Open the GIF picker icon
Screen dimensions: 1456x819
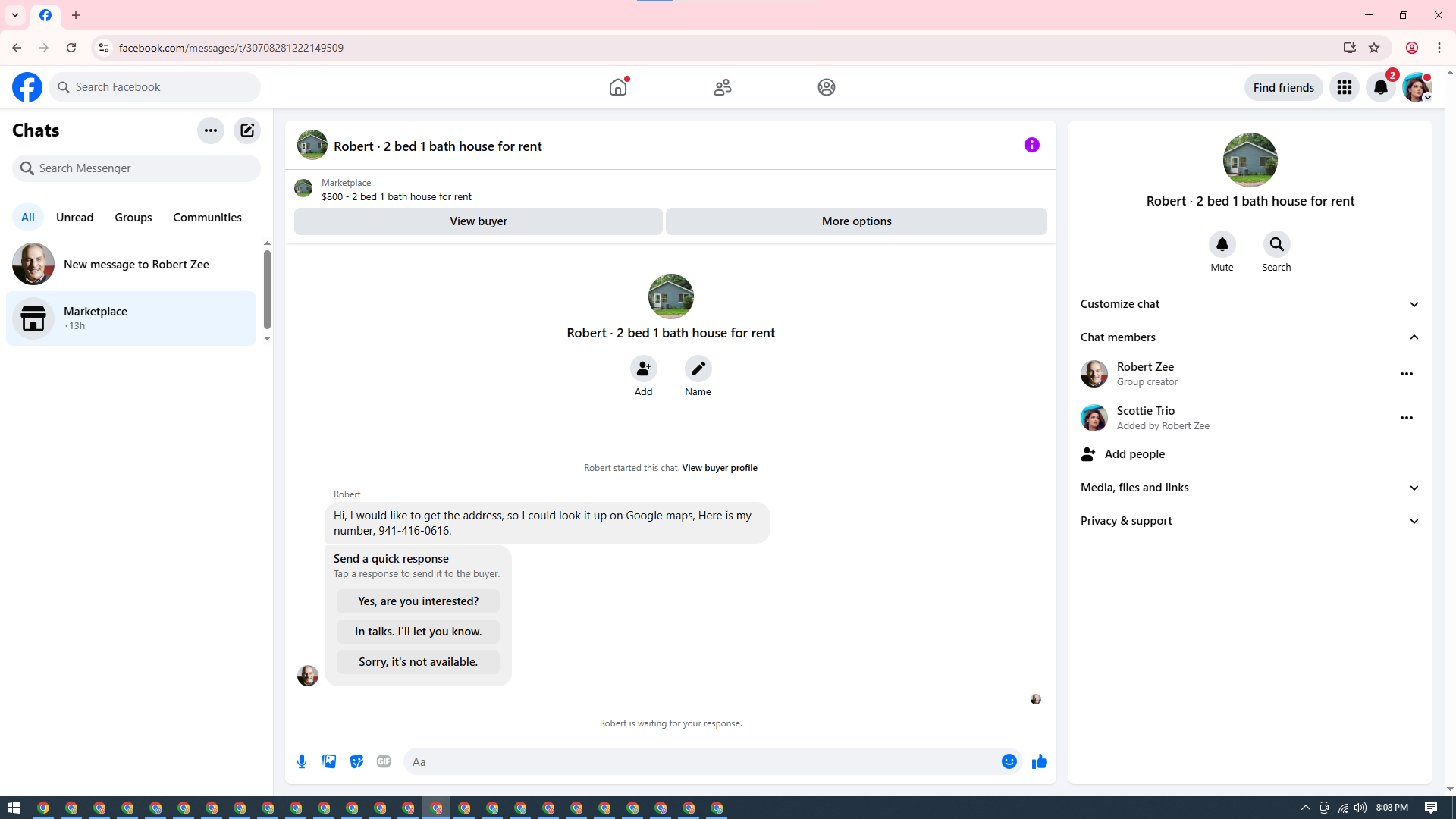pos(384,761)
